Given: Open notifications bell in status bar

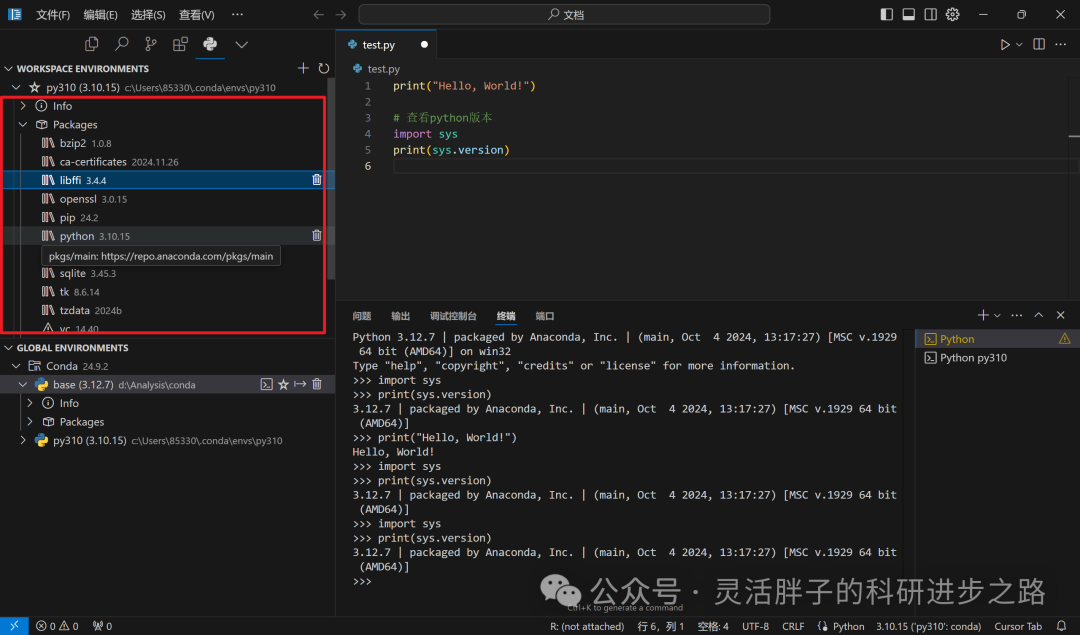Looking at the screenshot, I should (x=1061, y=626).
